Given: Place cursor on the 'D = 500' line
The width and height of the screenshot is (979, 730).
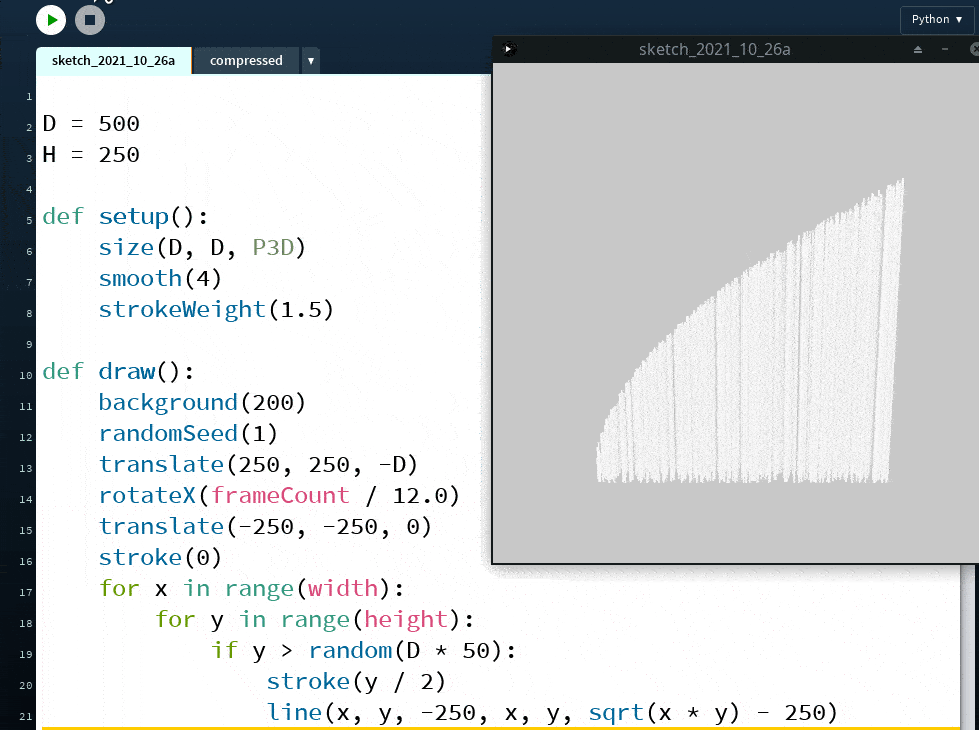Looking at the screenshot, I should [x=91, y=124].
